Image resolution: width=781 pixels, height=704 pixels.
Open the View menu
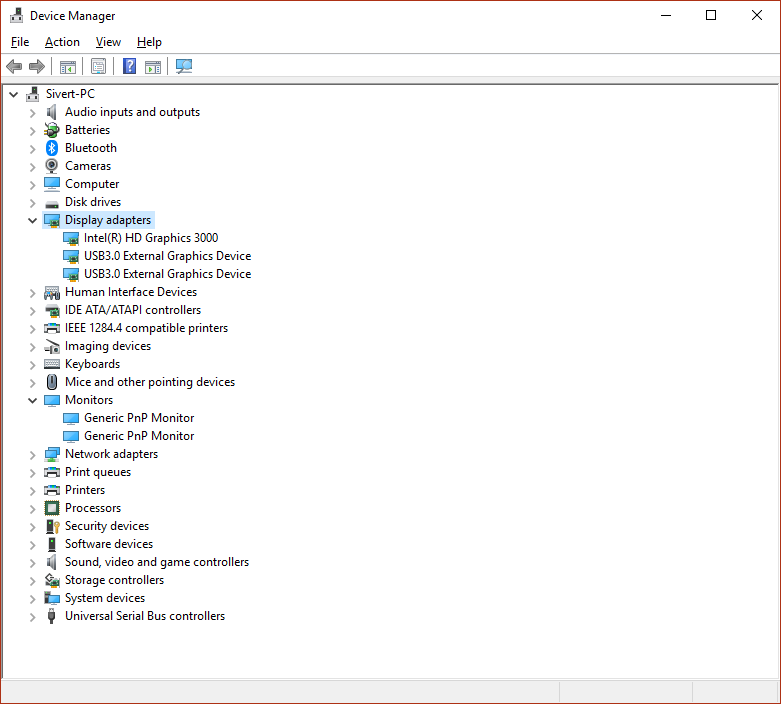point(108,42)
